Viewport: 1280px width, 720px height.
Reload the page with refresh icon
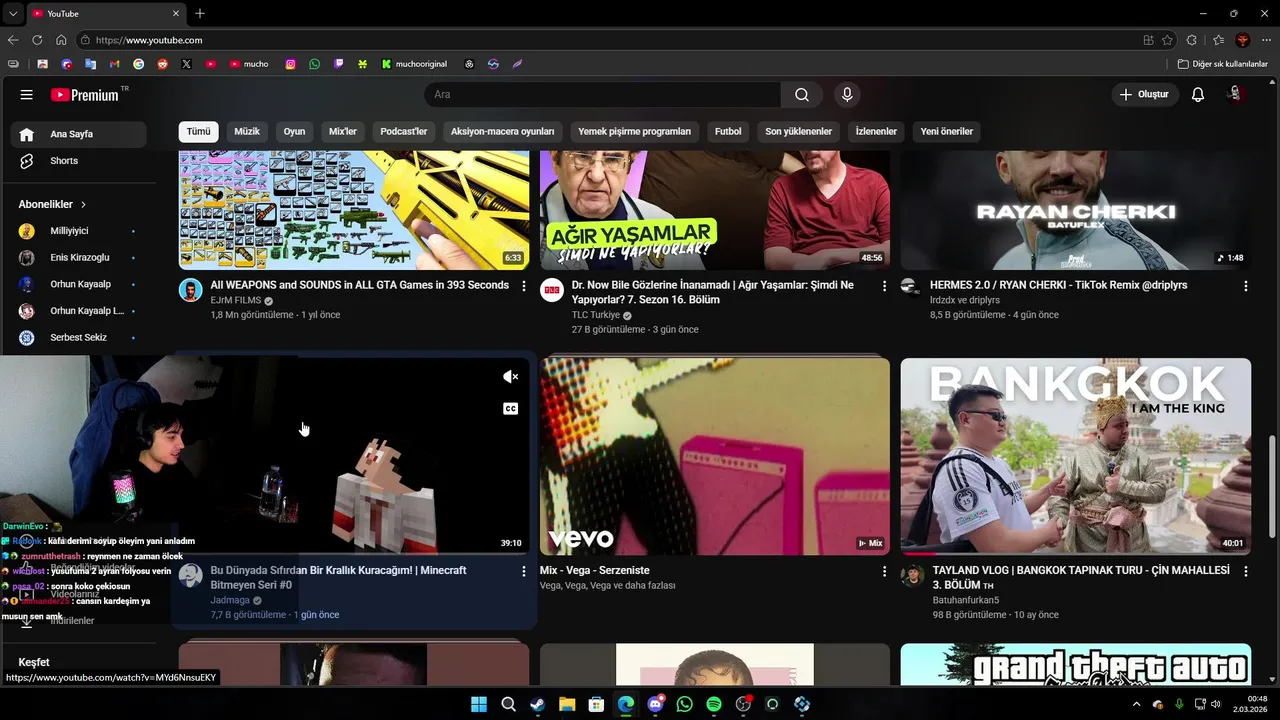tap(37, 40)
